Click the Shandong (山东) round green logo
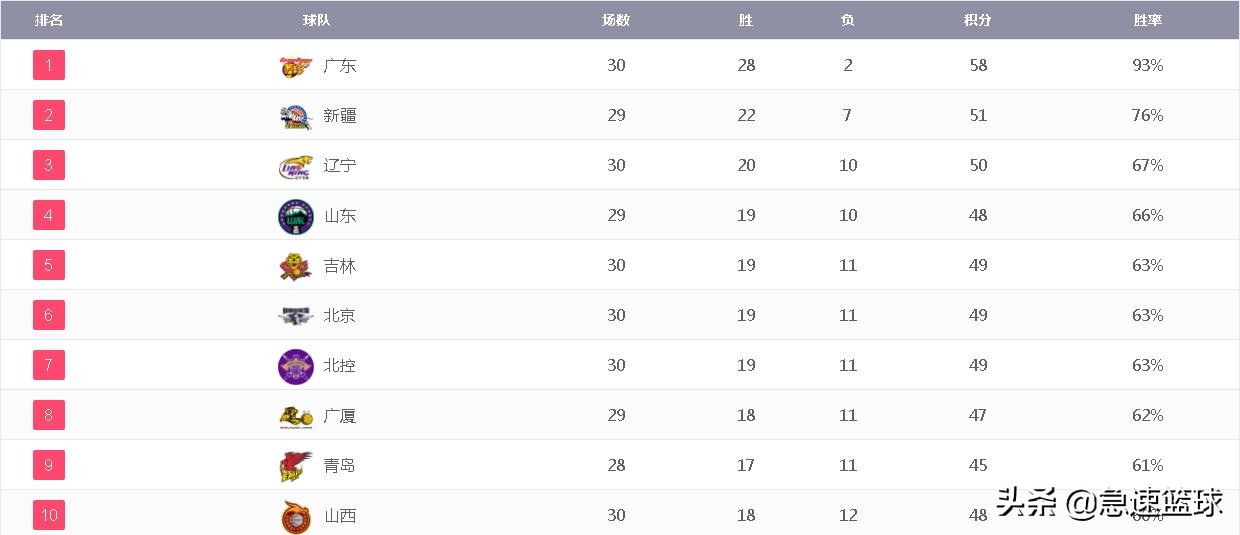The image size is (1240, 535). [x=295, y=217]
